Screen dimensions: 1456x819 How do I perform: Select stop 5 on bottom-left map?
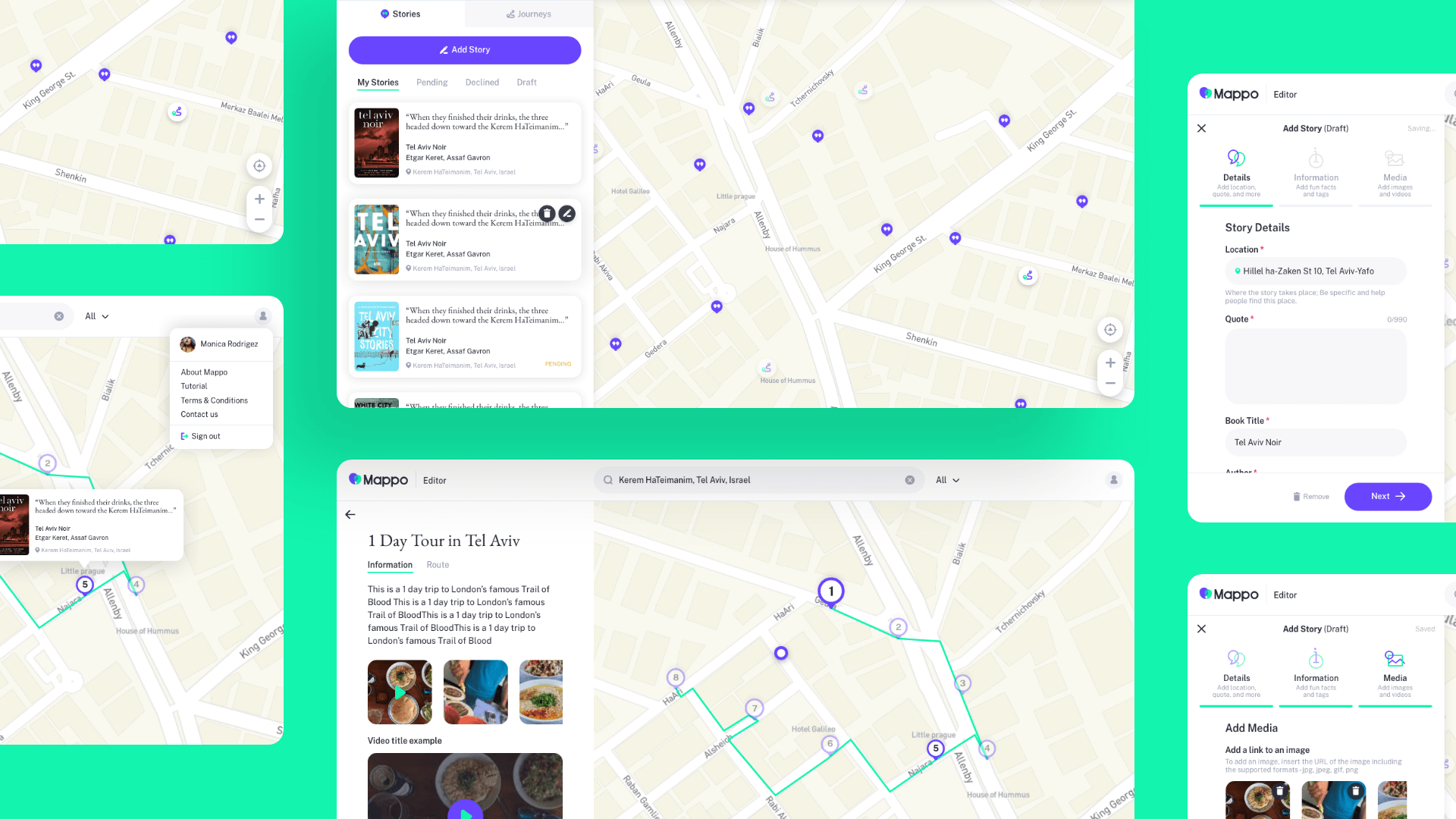(x=85, y=585)
